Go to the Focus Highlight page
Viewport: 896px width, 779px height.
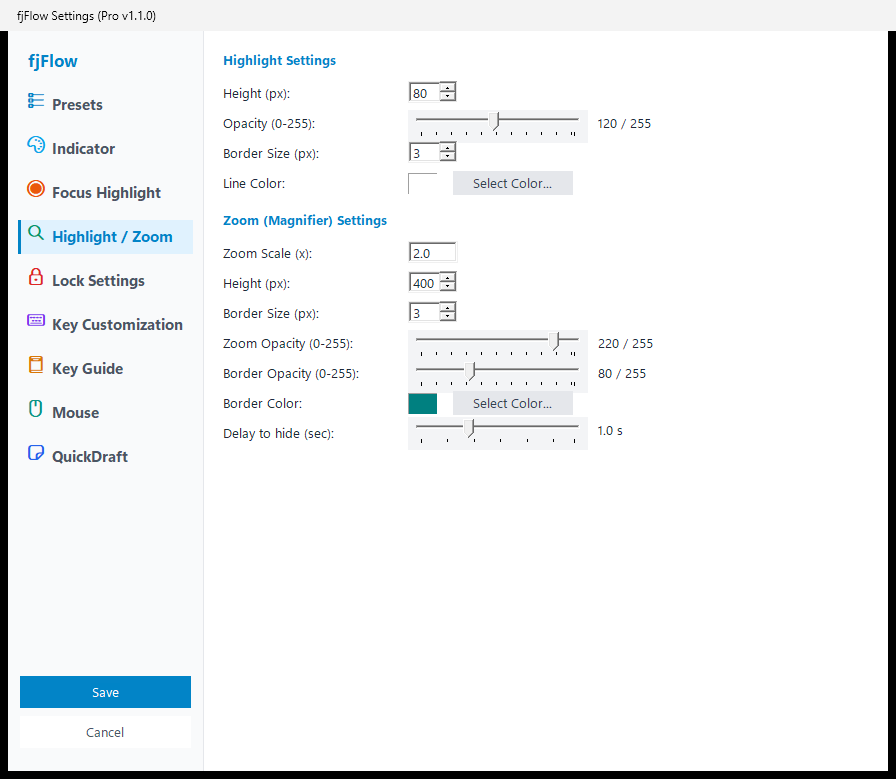tap(106, 193)
